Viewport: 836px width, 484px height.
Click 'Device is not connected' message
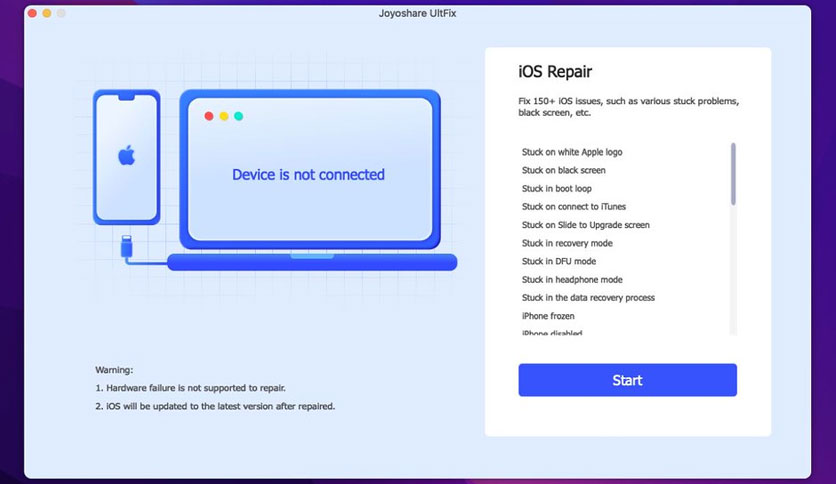coord(308,174)
